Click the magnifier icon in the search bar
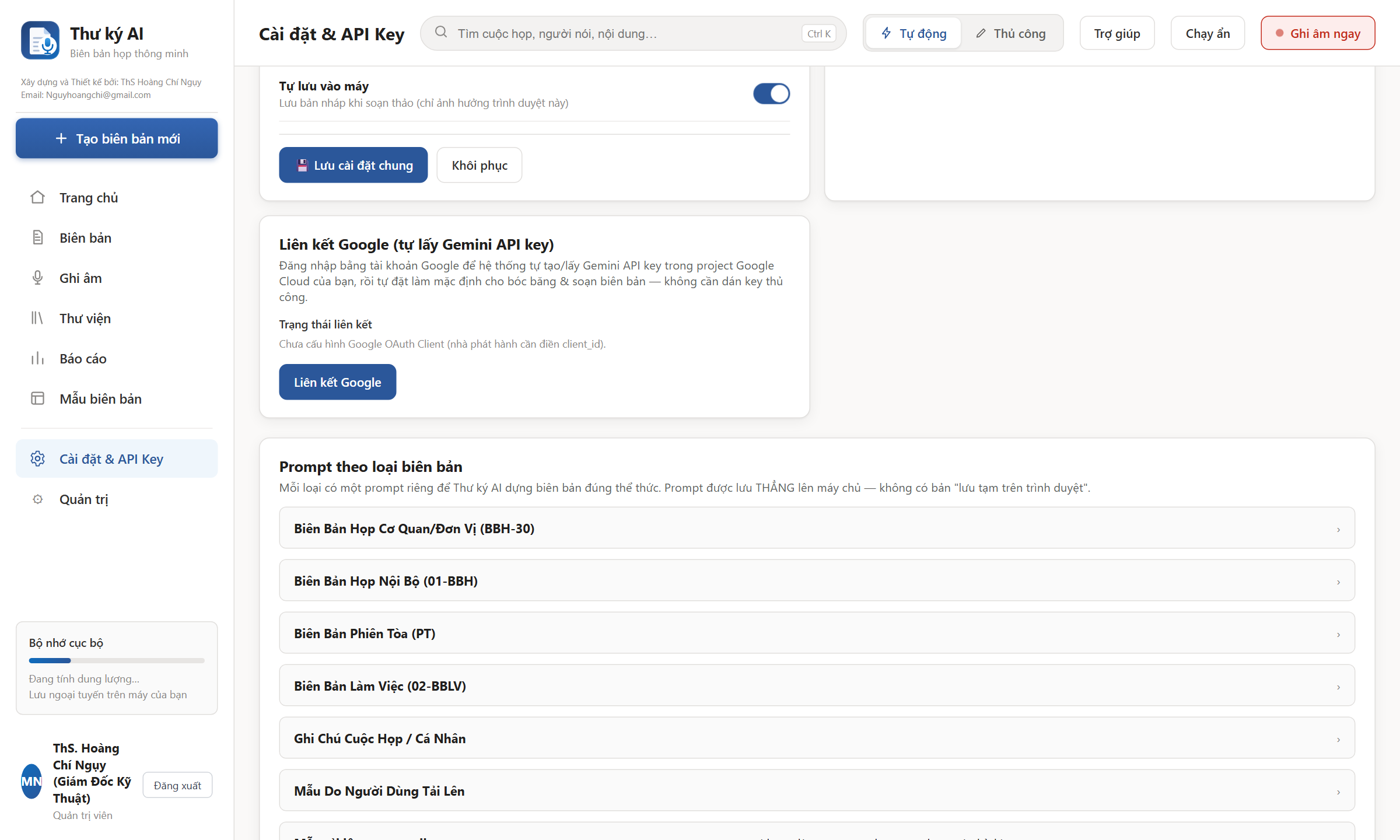This screenshot has width=1400, height=840. 441,33
